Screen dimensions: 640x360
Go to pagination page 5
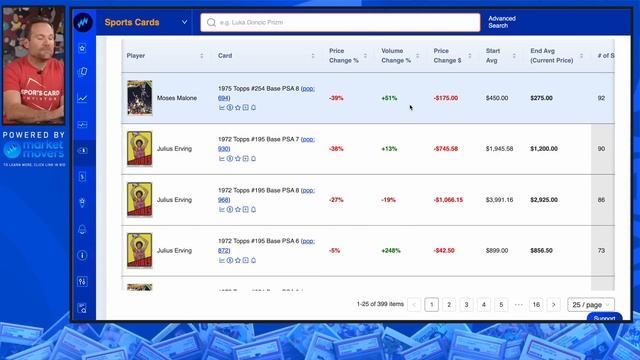pyautogui.click(x=501, y=305)
